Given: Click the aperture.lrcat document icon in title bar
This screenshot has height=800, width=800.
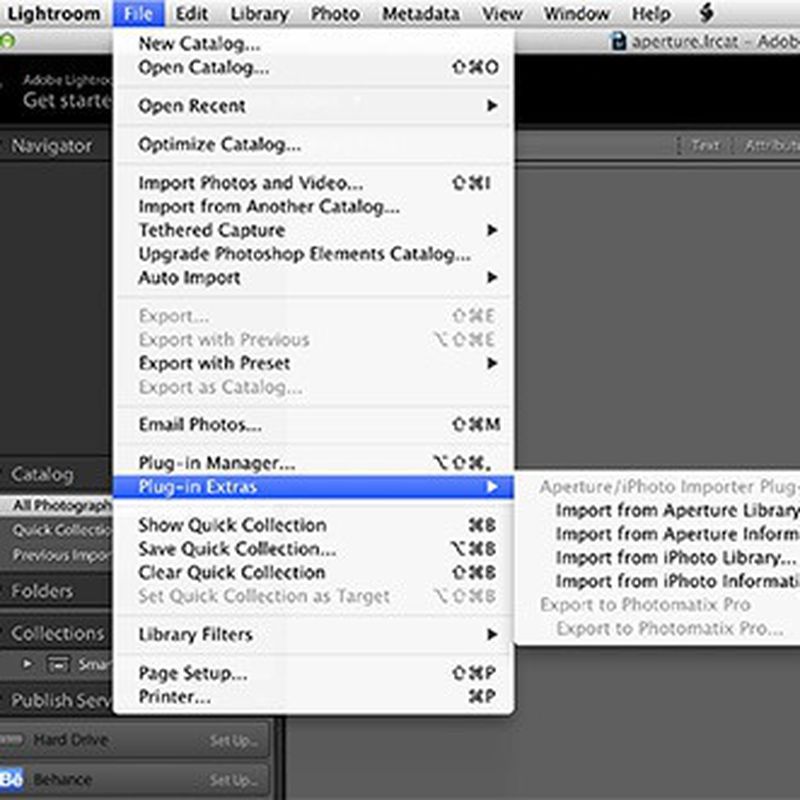Looking at the screenshot, I should coord(618,41).
